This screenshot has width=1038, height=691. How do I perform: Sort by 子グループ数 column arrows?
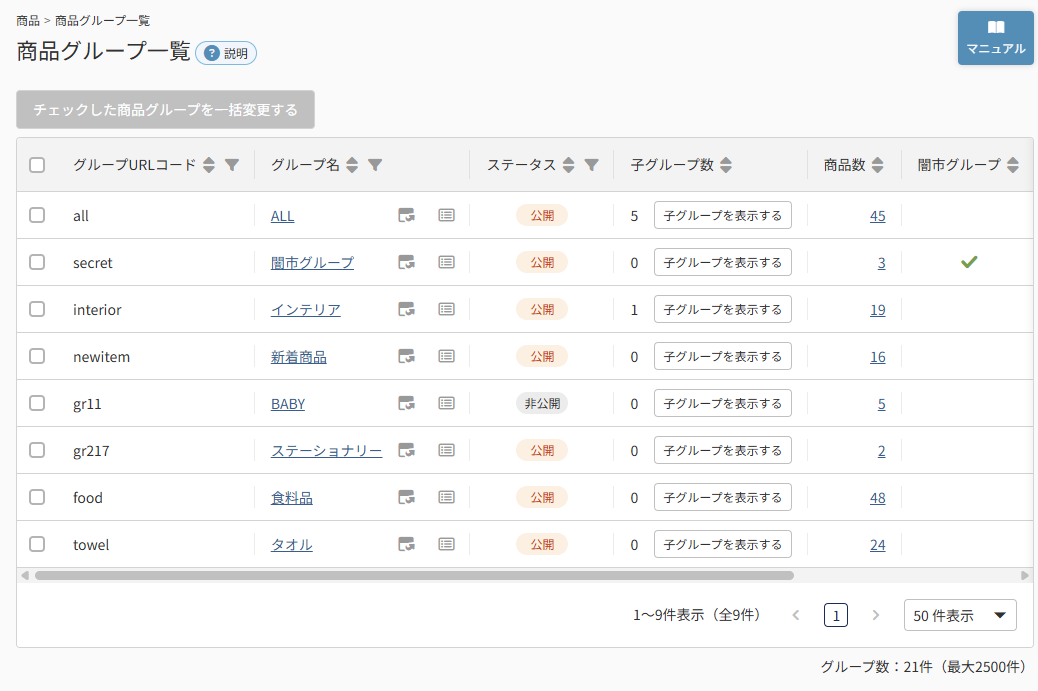[x=726, y=165]
